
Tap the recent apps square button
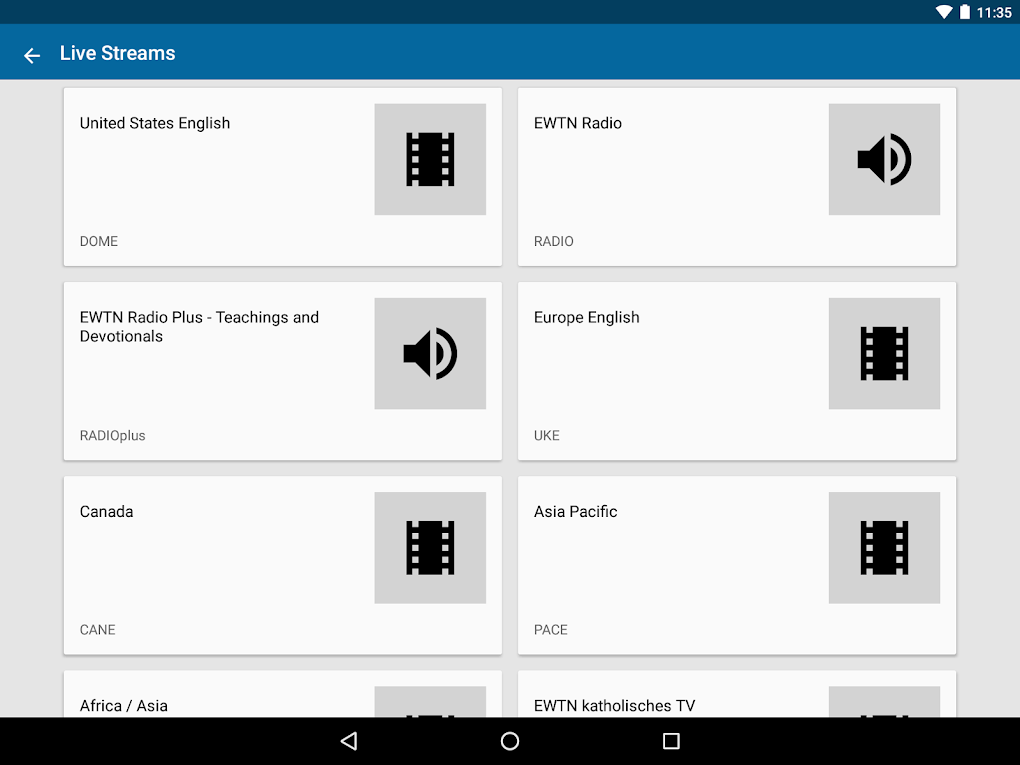671,741
